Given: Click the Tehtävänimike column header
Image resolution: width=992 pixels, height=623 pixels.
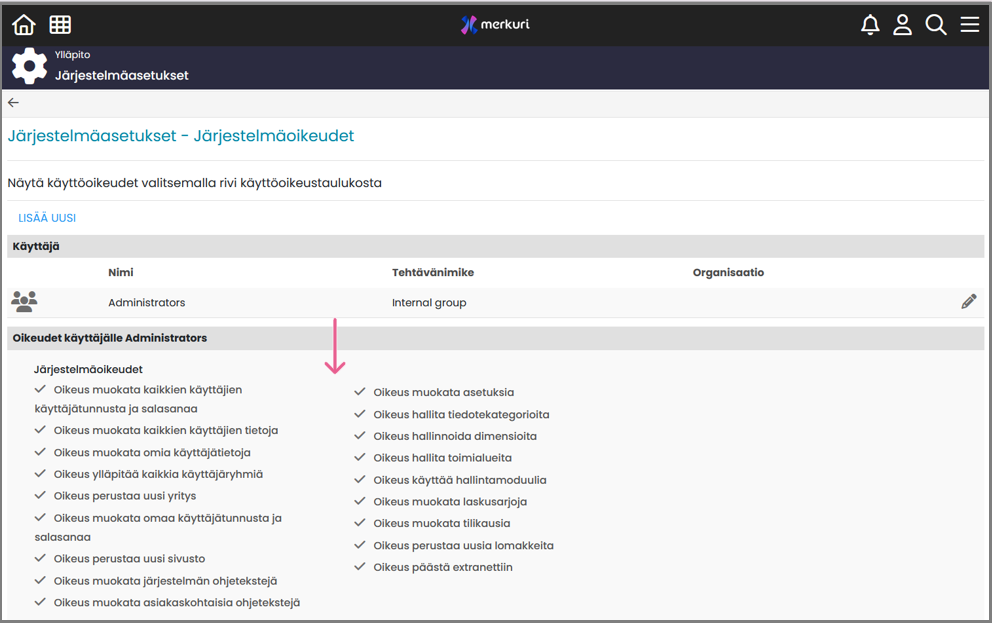Looking at the screenshot, I should [x=432, y=272].
